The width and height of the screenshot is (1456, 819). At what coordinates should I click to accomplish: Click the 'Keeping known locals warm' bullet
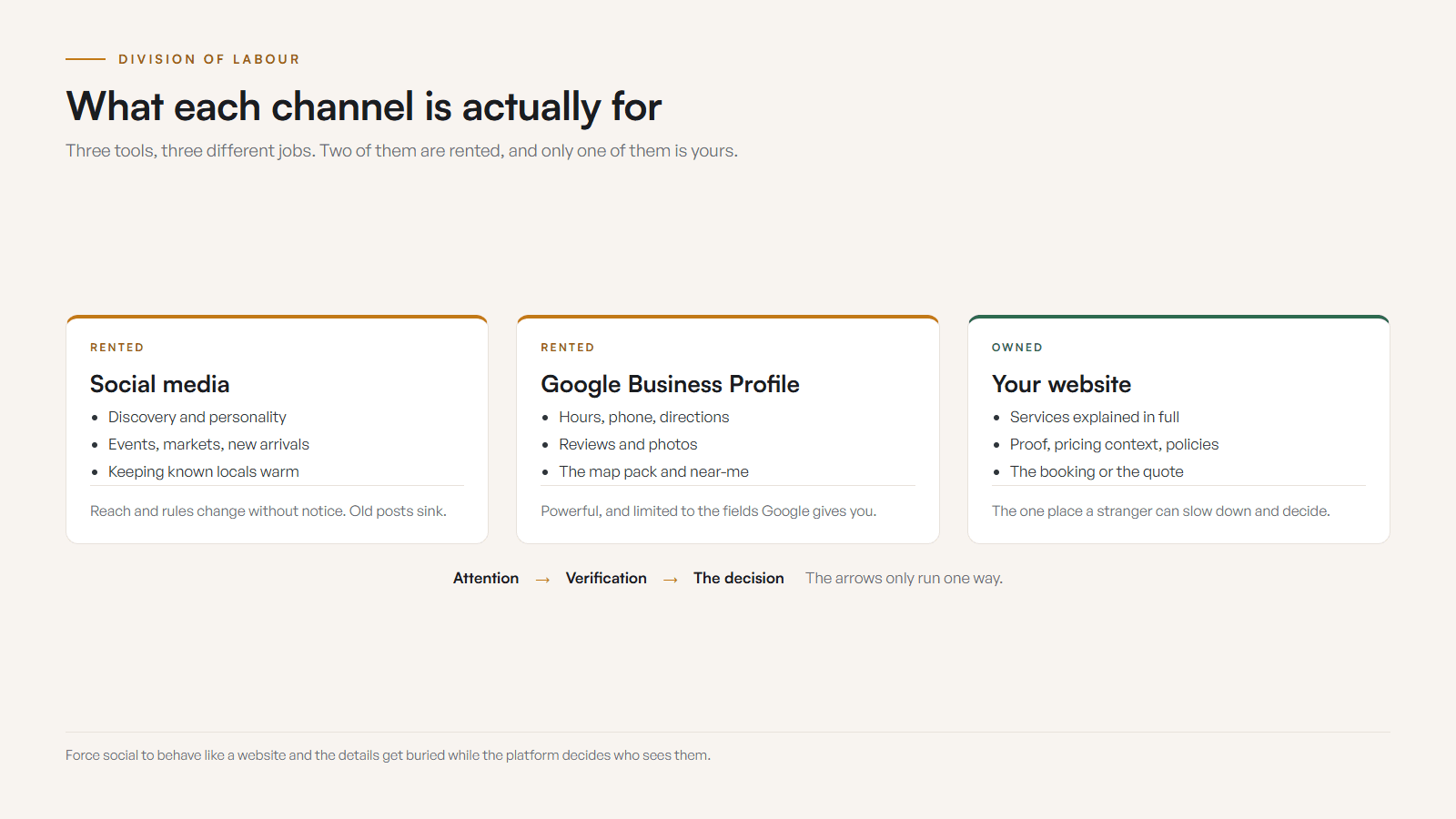[203, 471]
